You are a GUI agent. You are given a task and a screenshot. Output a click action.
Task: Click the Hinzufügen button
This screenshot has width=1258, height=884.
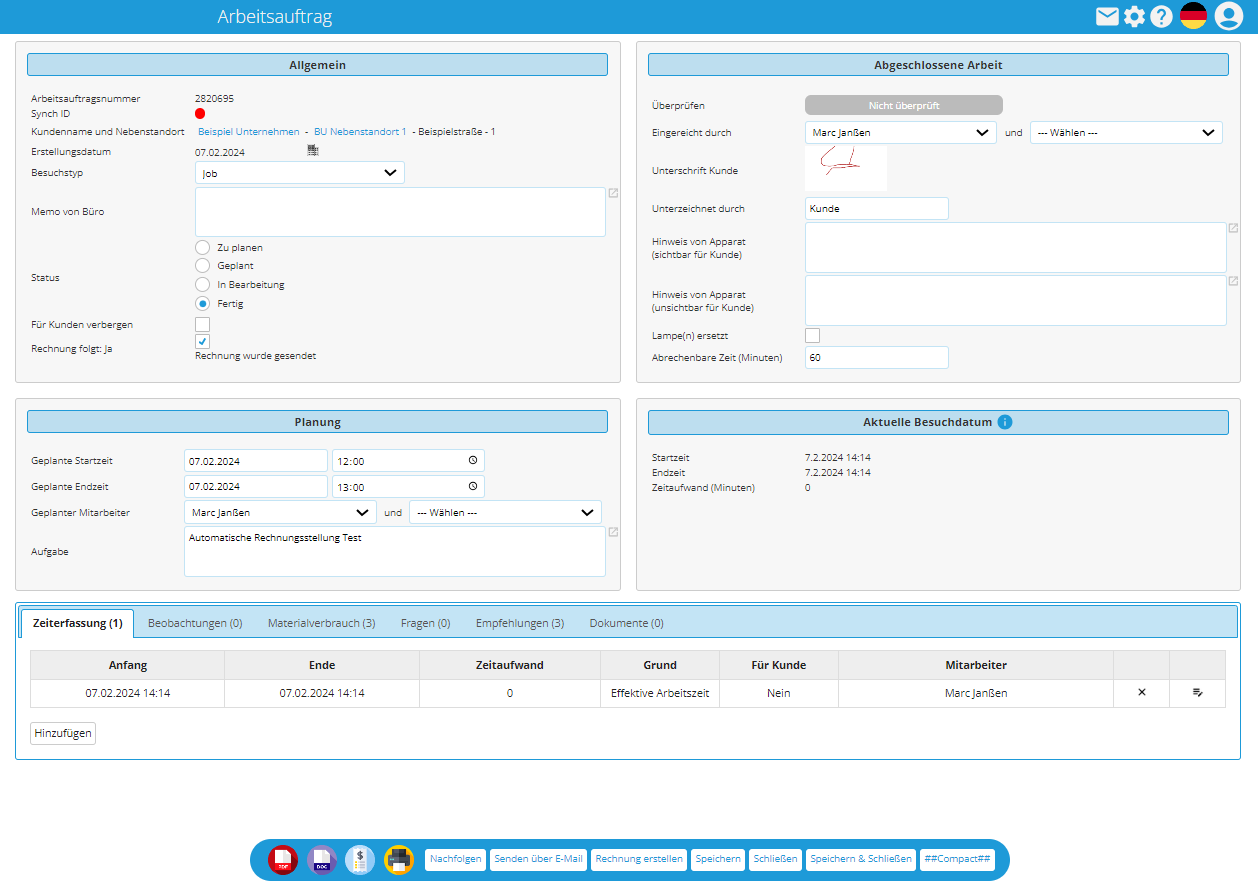tap(63, 733)
